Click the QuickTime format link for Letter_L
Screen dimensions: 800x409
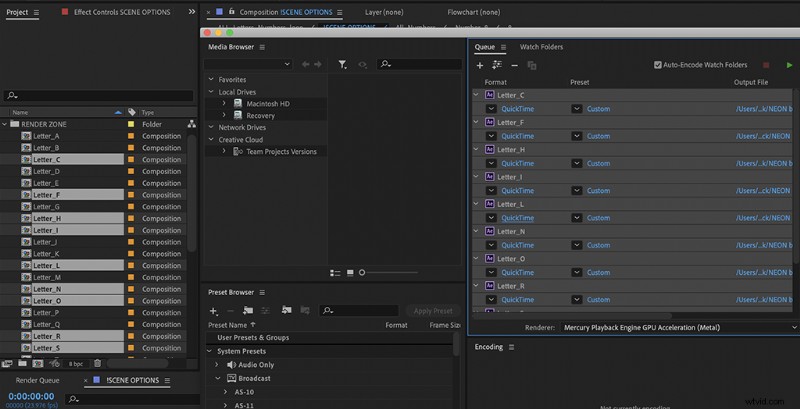point(517,218)
